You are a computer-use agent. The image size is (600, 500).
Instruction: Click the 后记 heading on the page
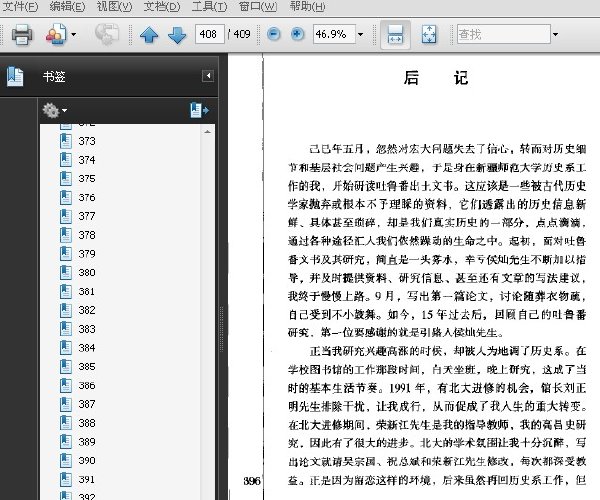(436, 78)
